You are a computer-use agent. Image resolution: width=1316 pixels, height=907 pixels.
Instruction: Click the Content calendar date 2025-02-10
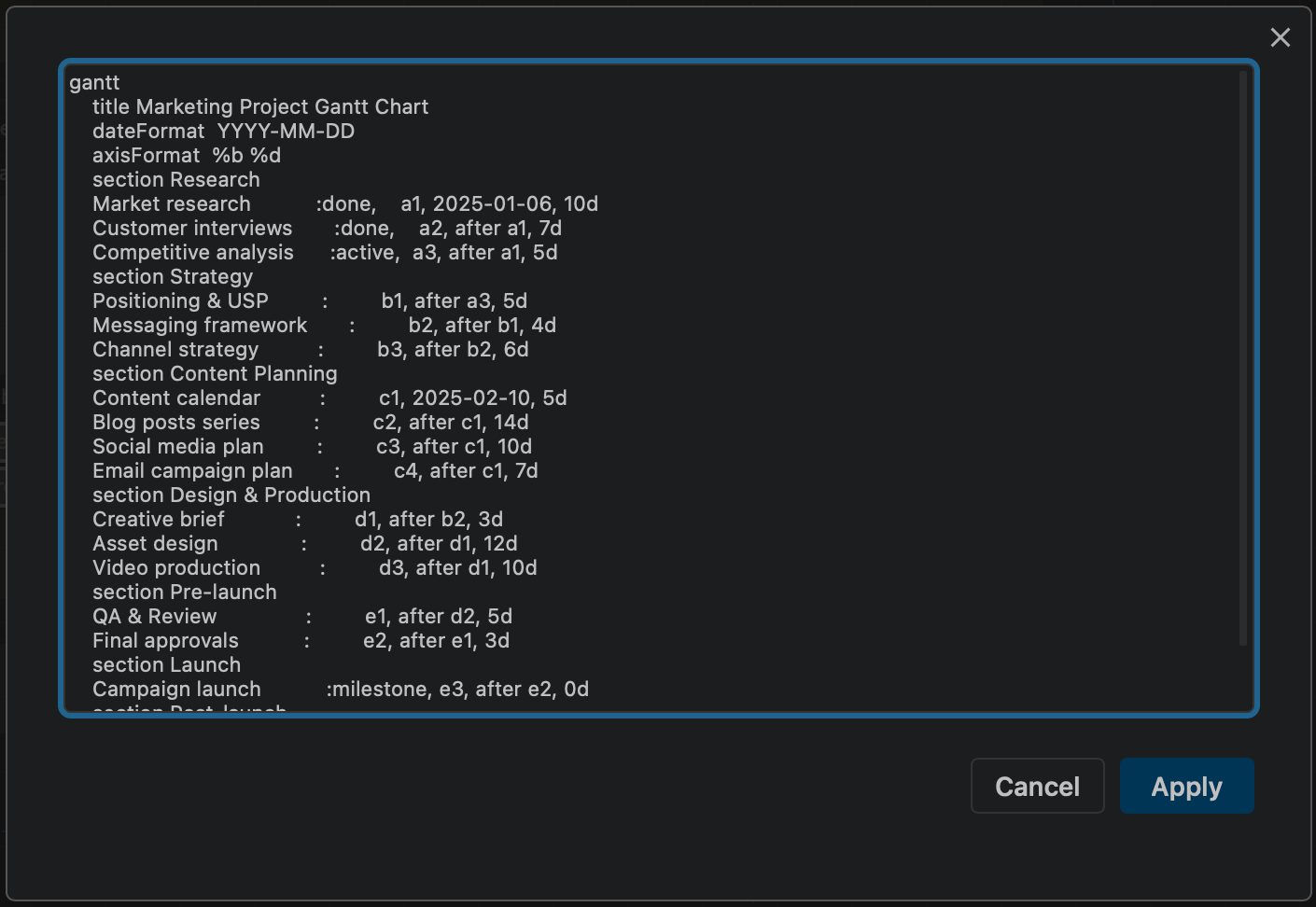click(471, 398)
